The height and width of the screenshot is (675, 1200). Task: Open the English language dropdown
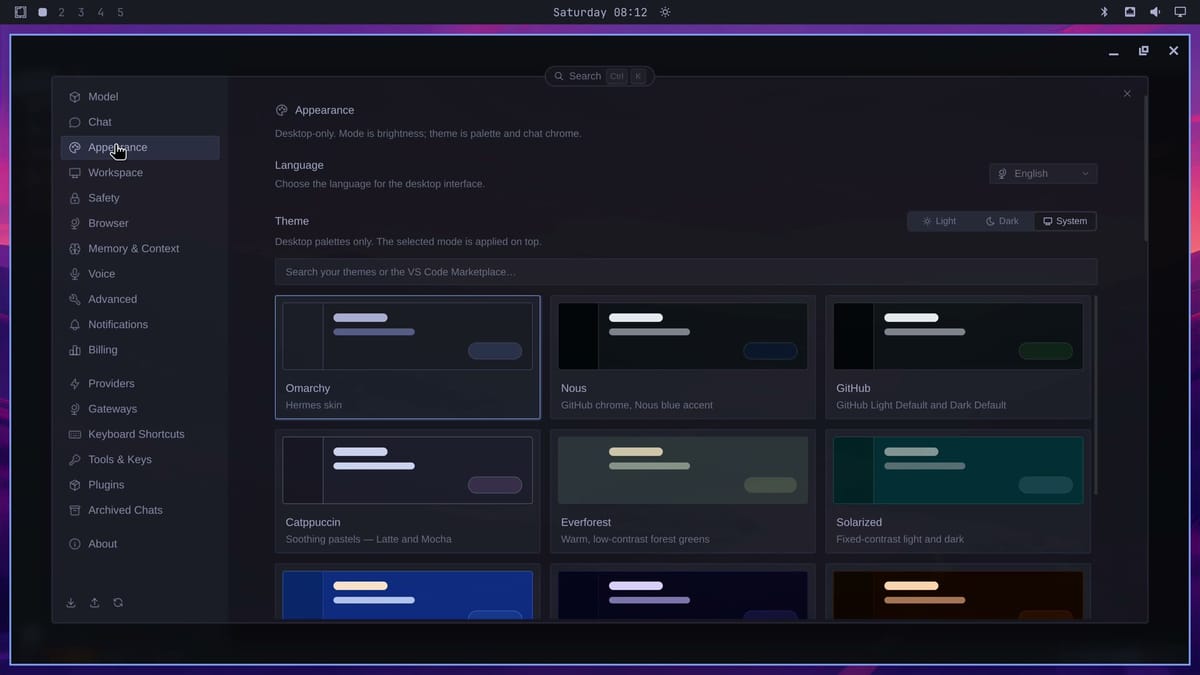[1043, 174]
